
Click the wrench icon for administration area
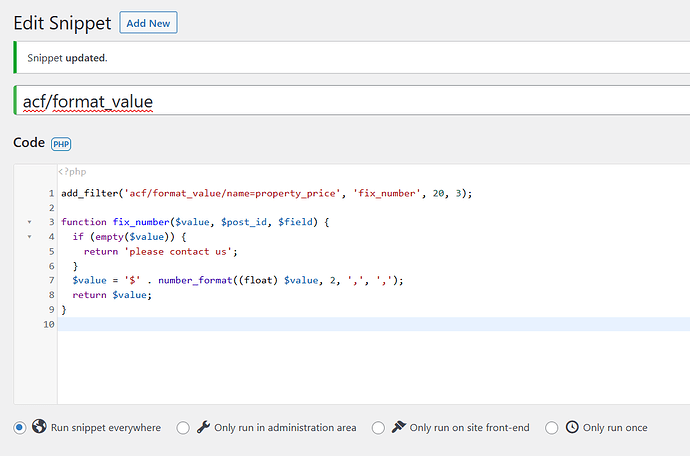click(203, 427)
